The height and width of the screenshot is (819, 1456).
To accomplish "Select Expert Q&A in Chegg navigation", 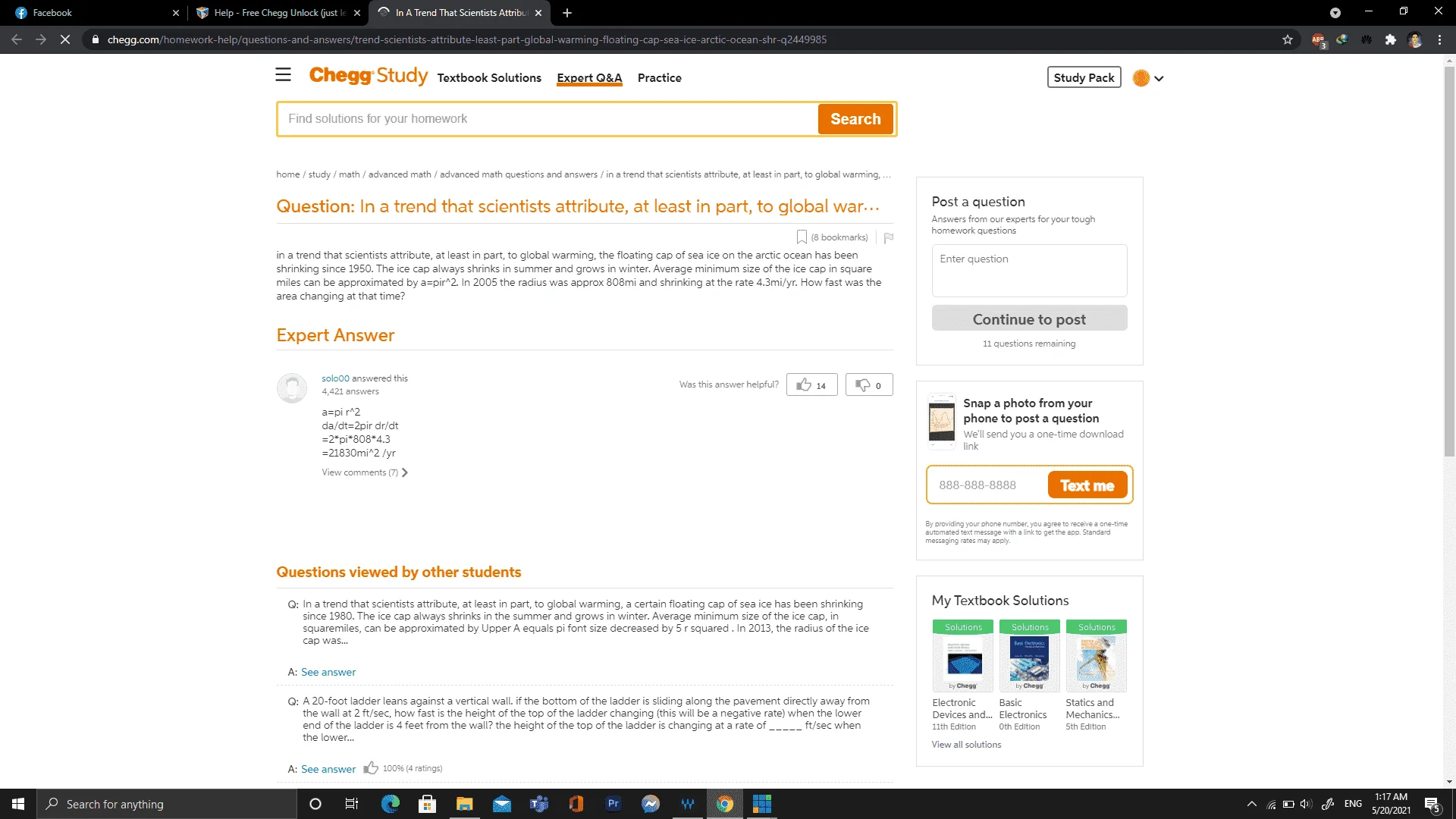I will (x=589, y=77).
